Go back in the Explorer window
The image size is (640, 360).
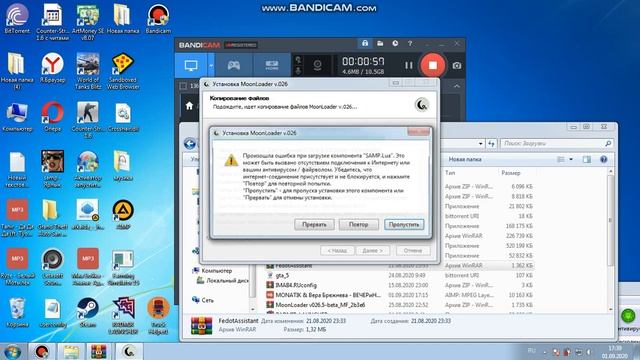[189, 143]
